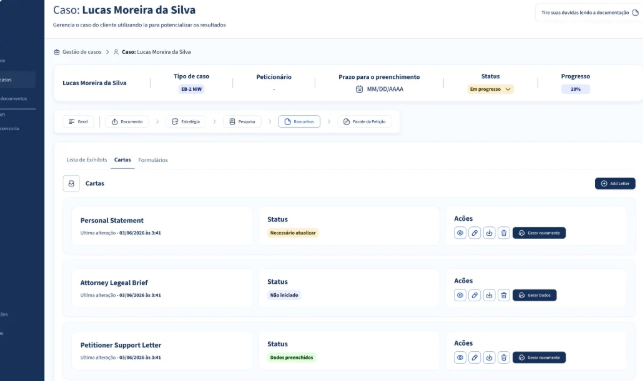Click the chevron after Gestão de casos
643x381 pixels.
107,52
